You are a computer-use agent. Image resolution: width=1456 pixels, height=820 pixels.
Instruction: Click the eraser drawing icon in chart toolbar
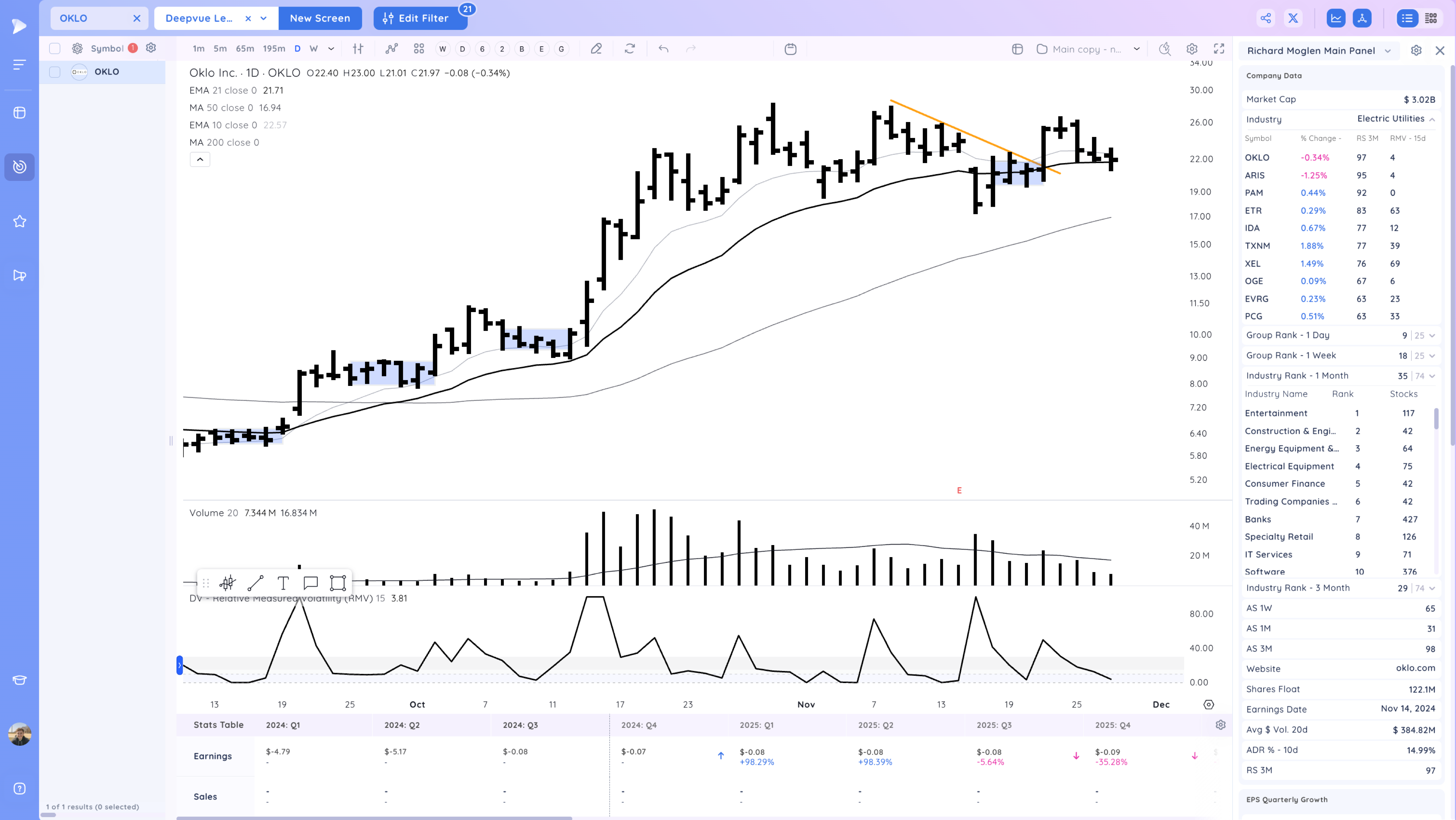click(x=596, y=49)
